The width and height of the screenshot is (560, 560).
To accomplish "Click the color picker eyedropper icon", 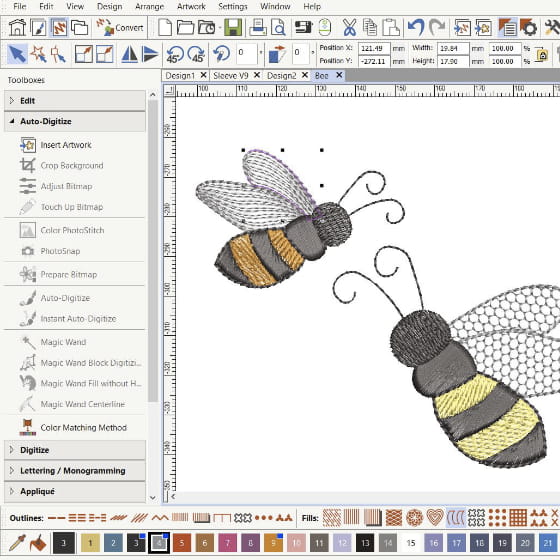I will tap(17, 543).
